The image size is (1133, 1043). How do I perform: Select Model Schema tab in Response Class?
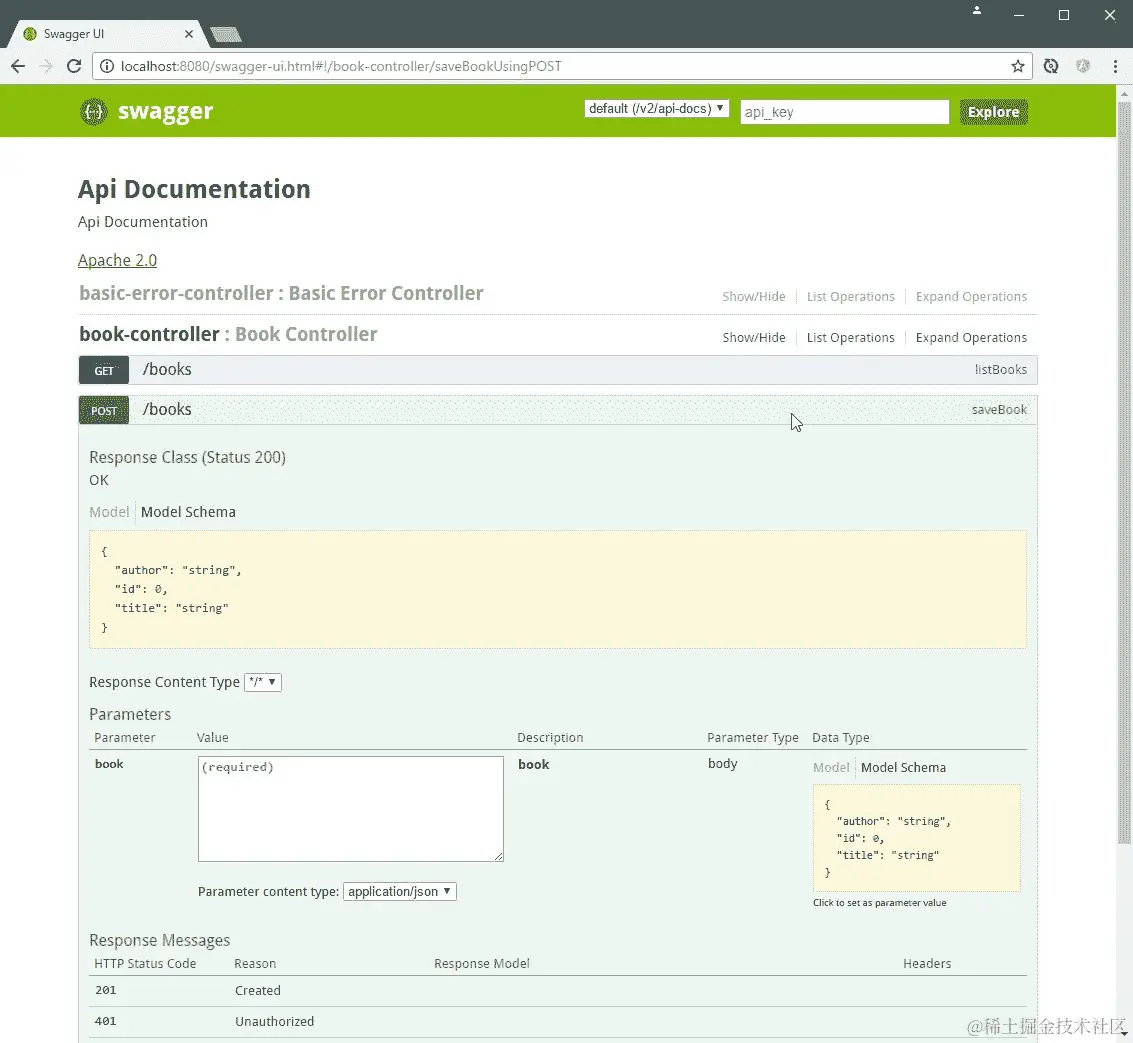[188, 512]
